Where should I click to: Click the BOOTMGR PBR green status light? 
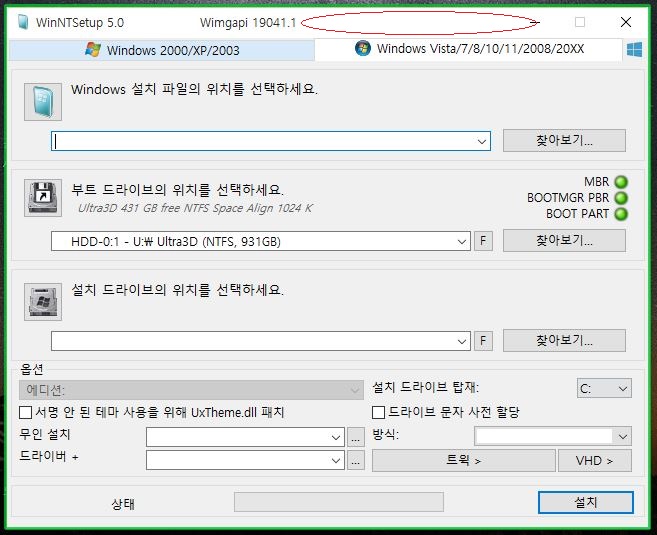point(621,198)
